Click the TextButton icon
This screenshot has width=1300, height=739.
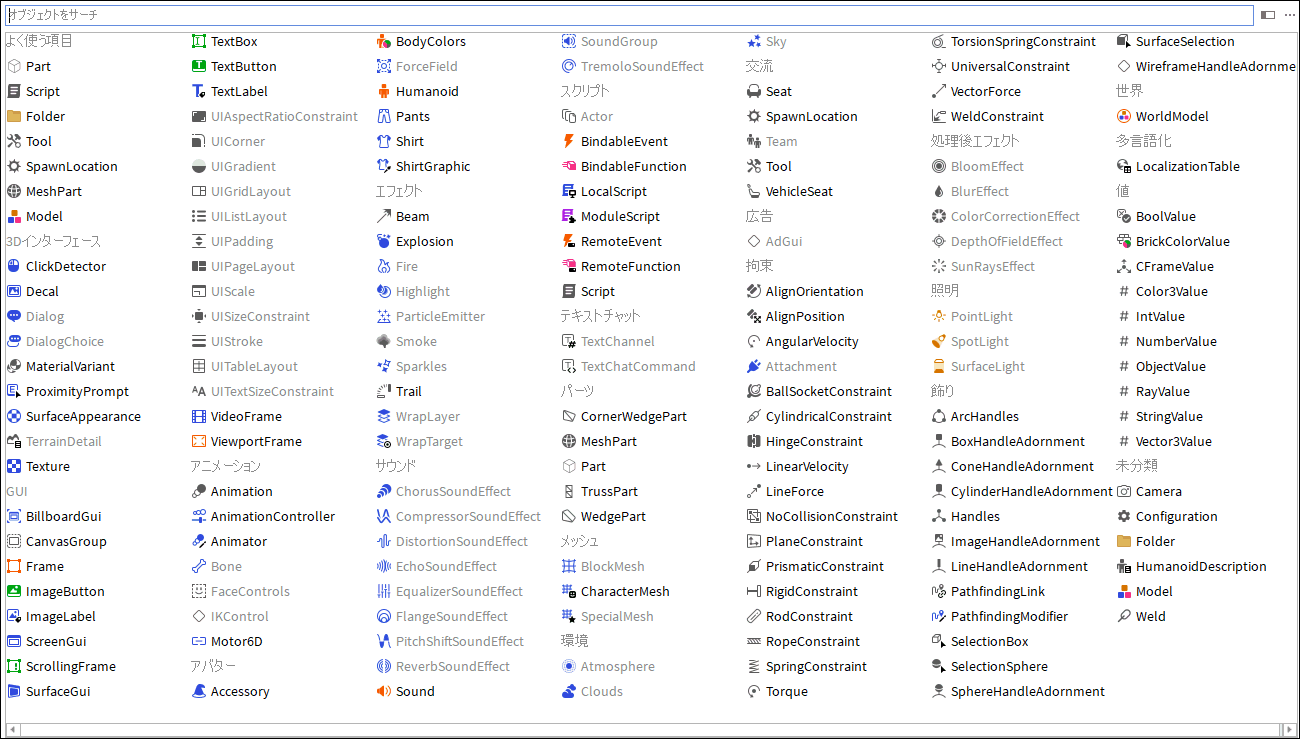click(199, 66)
